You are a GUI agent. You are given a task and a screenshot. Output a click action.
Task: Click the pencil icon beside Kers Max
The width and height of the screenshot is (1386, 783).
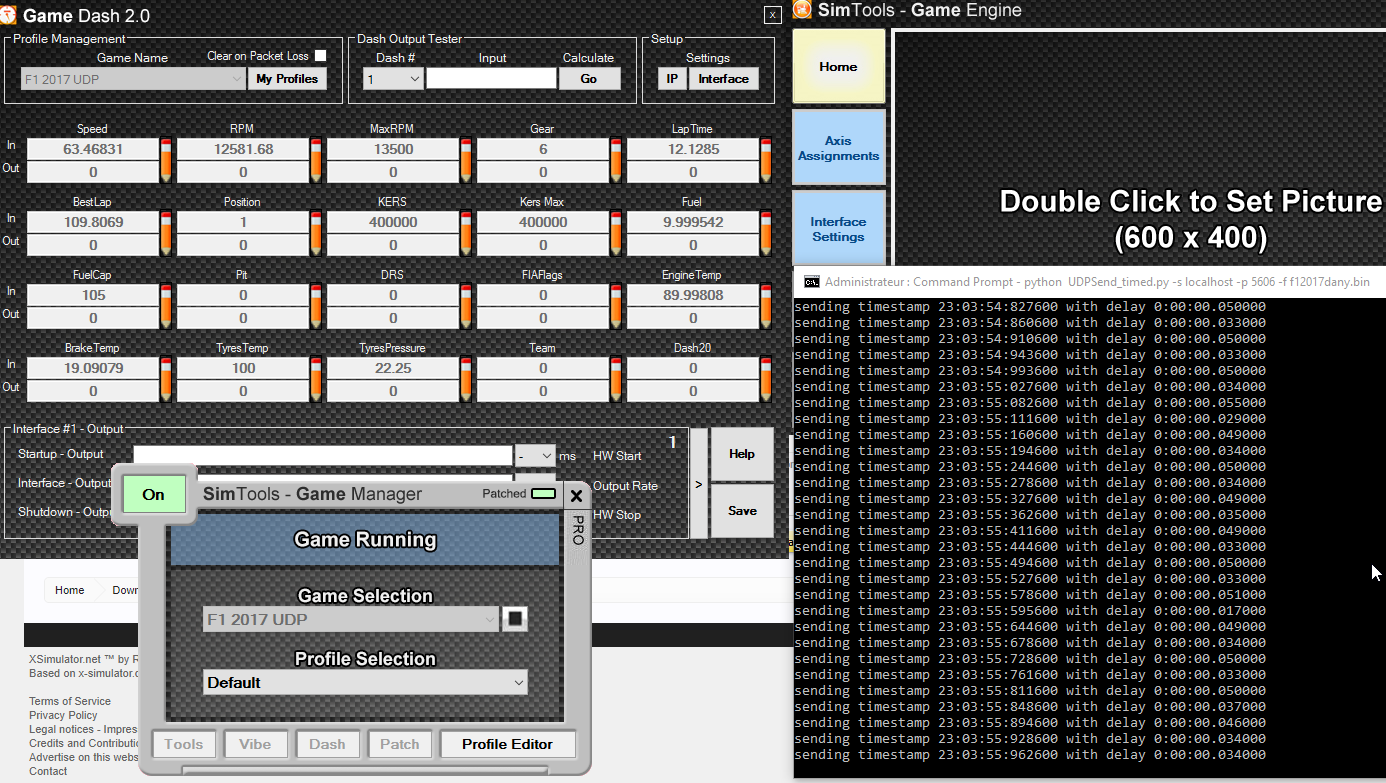[x=616, y=232]
